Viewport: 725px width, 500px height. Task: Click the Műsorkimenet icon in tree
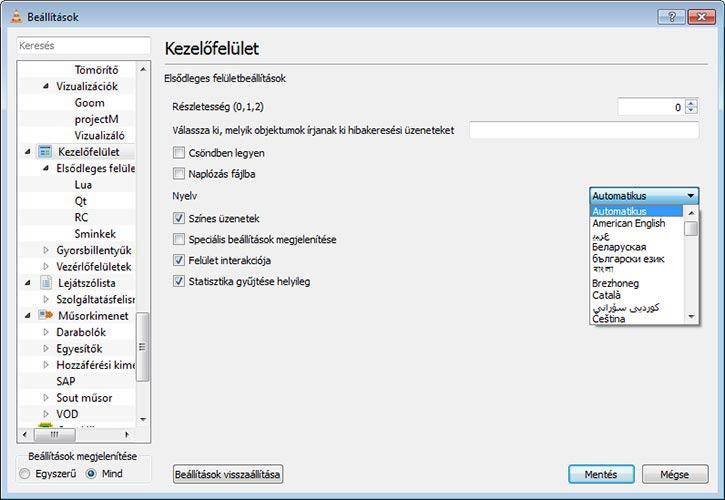pos(44,315)
